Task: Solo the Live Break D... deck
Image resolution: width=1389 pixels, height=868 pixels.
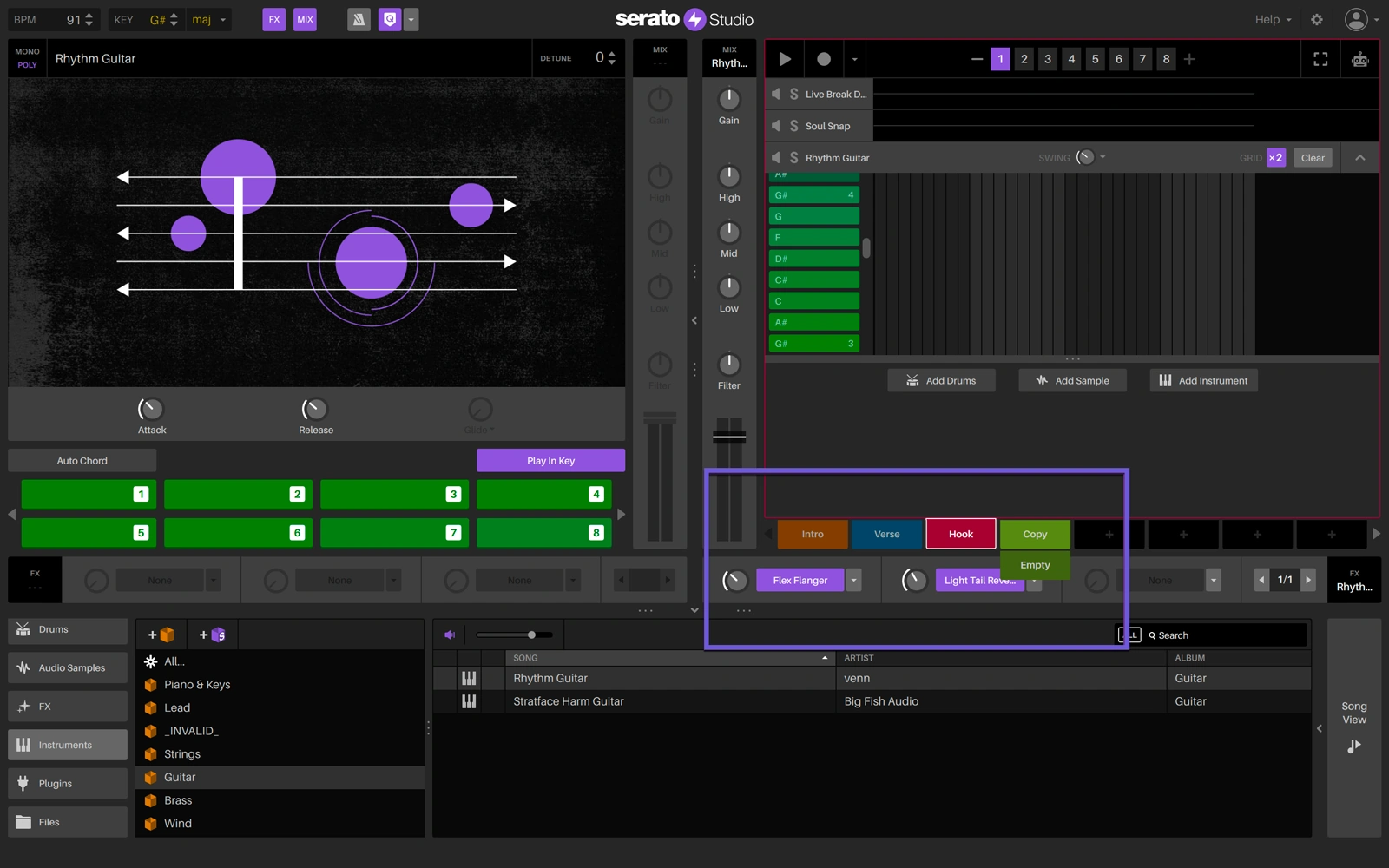Action: pyautogui.click(x=793, y=94)
